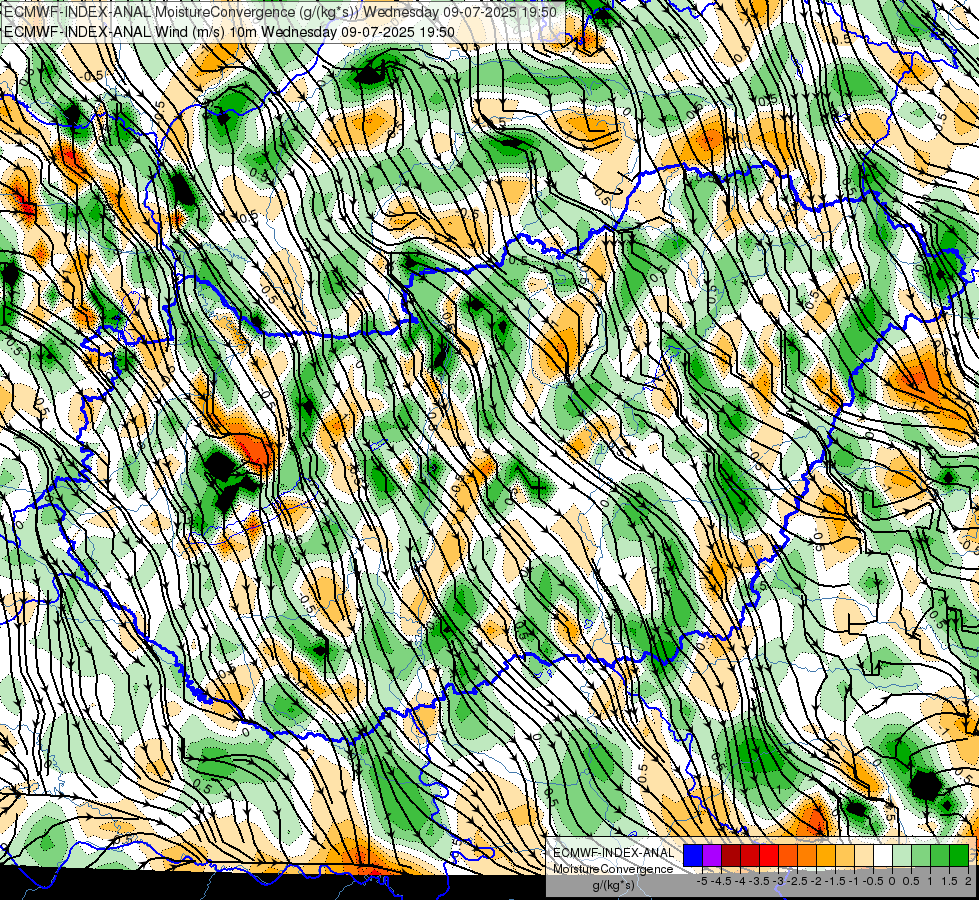
Task: Select the -1.5 tick label on legend
Action: (835, 881)
